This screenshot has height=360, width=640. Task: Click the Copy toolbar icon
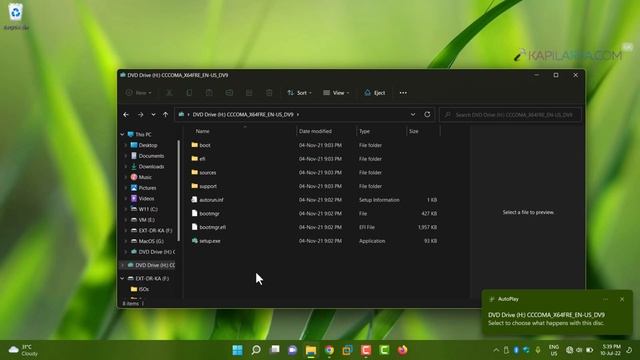pos(189,93)
